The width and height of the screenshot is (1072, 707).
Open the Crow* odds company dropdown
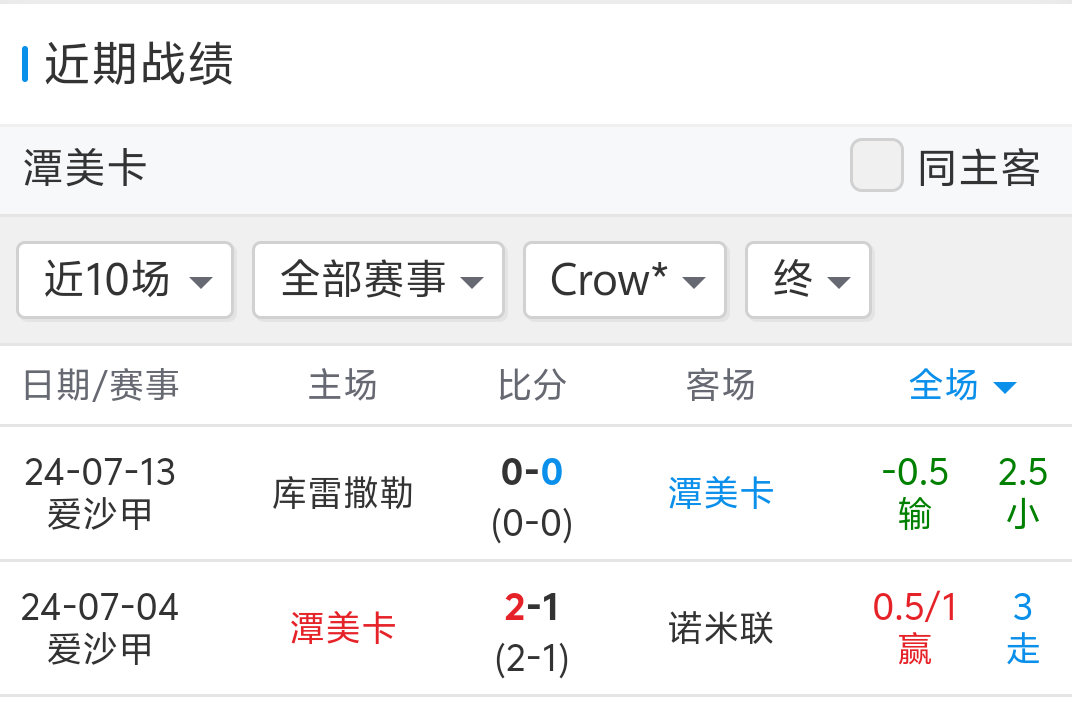tap(625, 280)
